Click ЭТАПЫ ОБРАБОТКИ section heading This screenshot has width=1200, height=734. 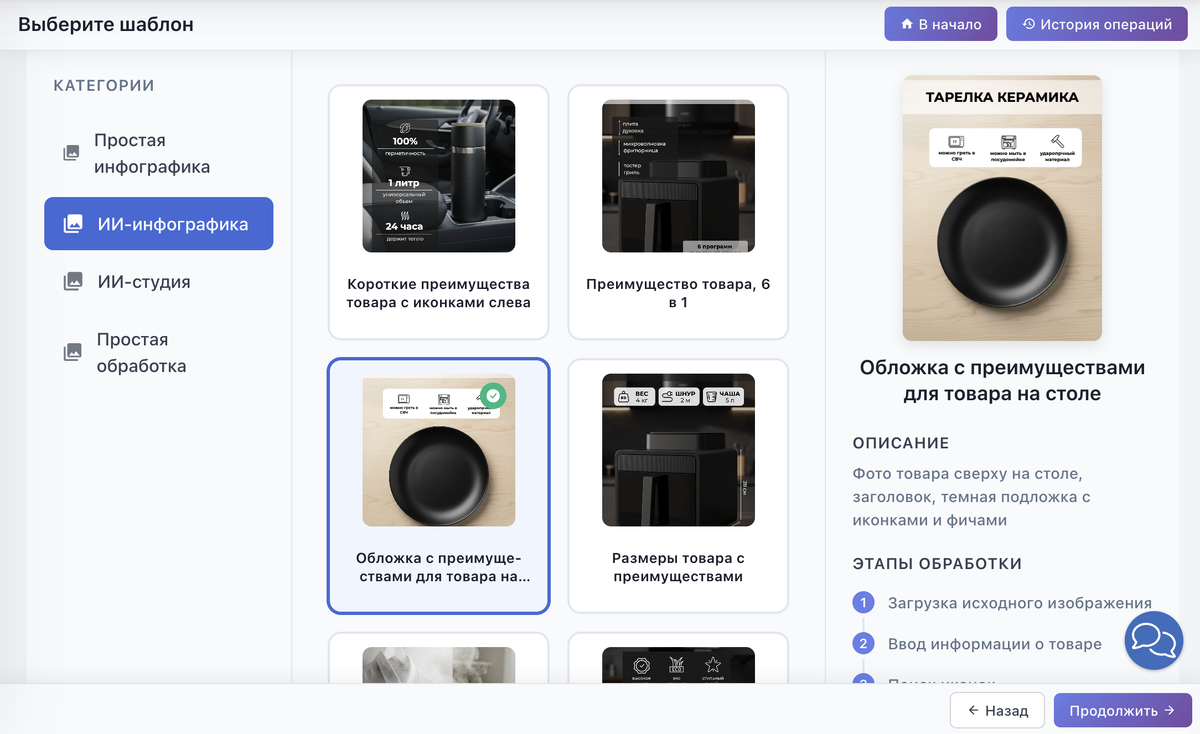pos(937,564)
